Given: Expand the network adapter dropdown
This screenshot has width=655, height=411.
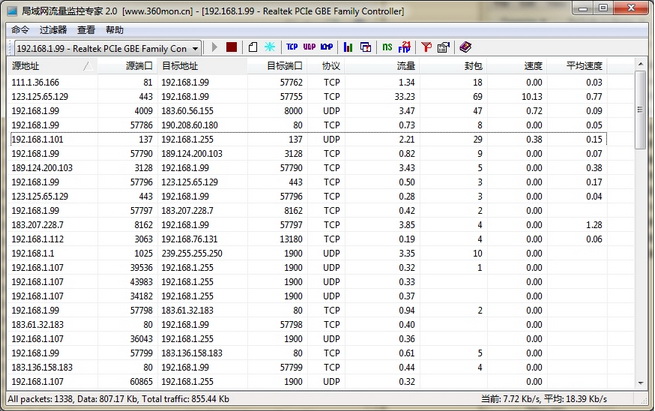Looking at the screenshot, I should [x=196, y=48].
